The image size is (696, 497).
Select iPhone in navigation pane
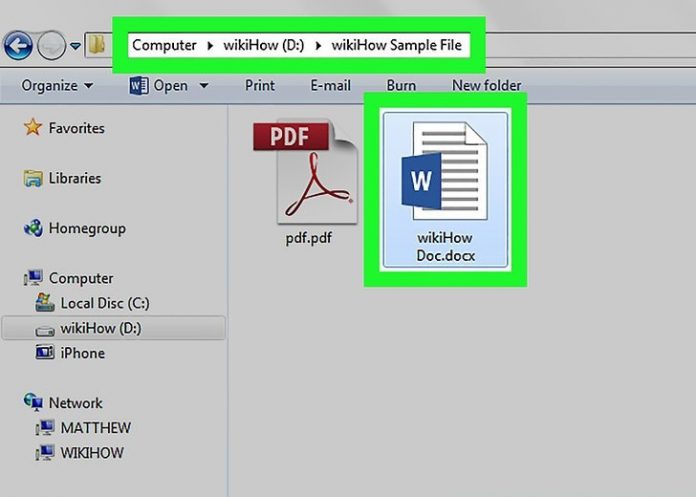coord(82,353)
